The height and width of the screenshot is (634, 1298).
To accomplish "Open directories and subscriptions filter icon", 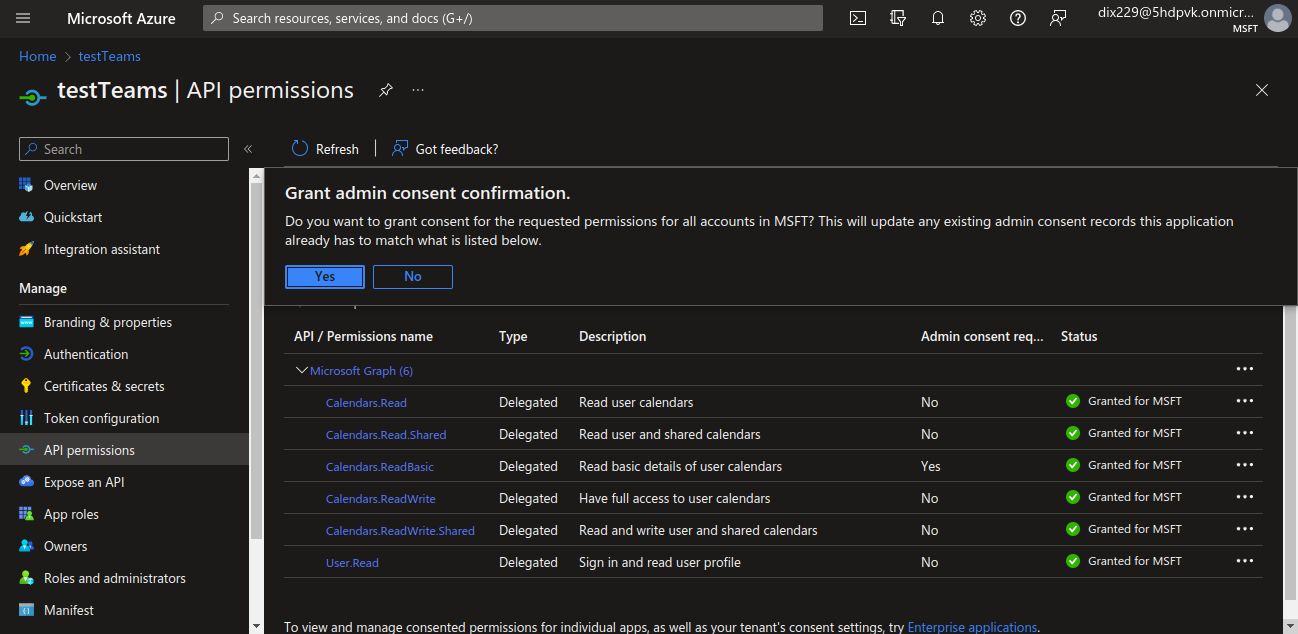I will tap(898, 18).
